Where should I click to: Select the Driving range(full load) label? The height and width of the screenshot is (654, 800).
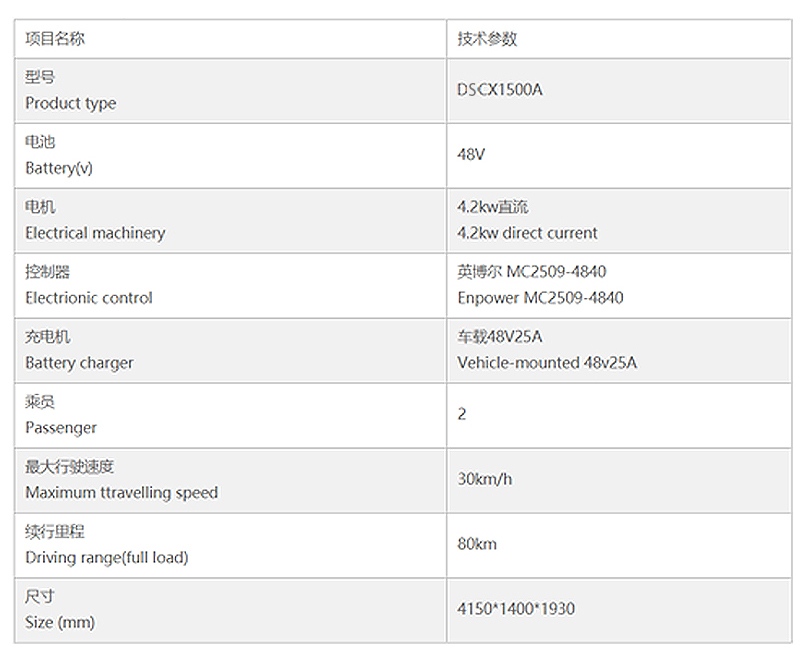(x=107, y=557)
